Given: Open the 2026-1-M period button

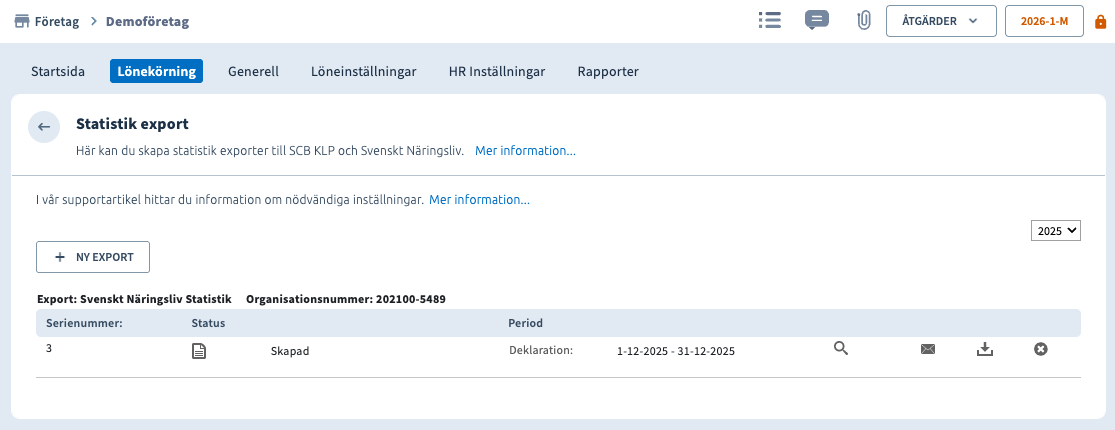Looking at the screenshot, I should pos(1044,21).
